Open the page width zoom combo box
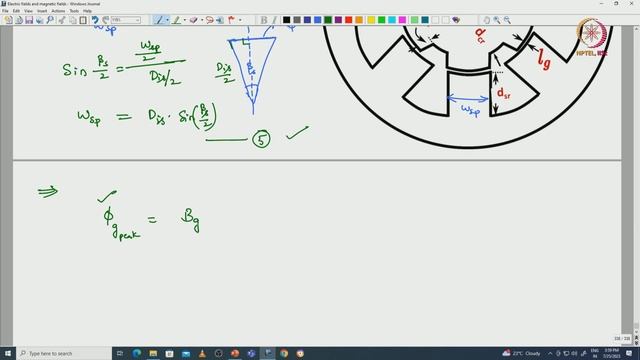The image size is (640, 360). 126,20
